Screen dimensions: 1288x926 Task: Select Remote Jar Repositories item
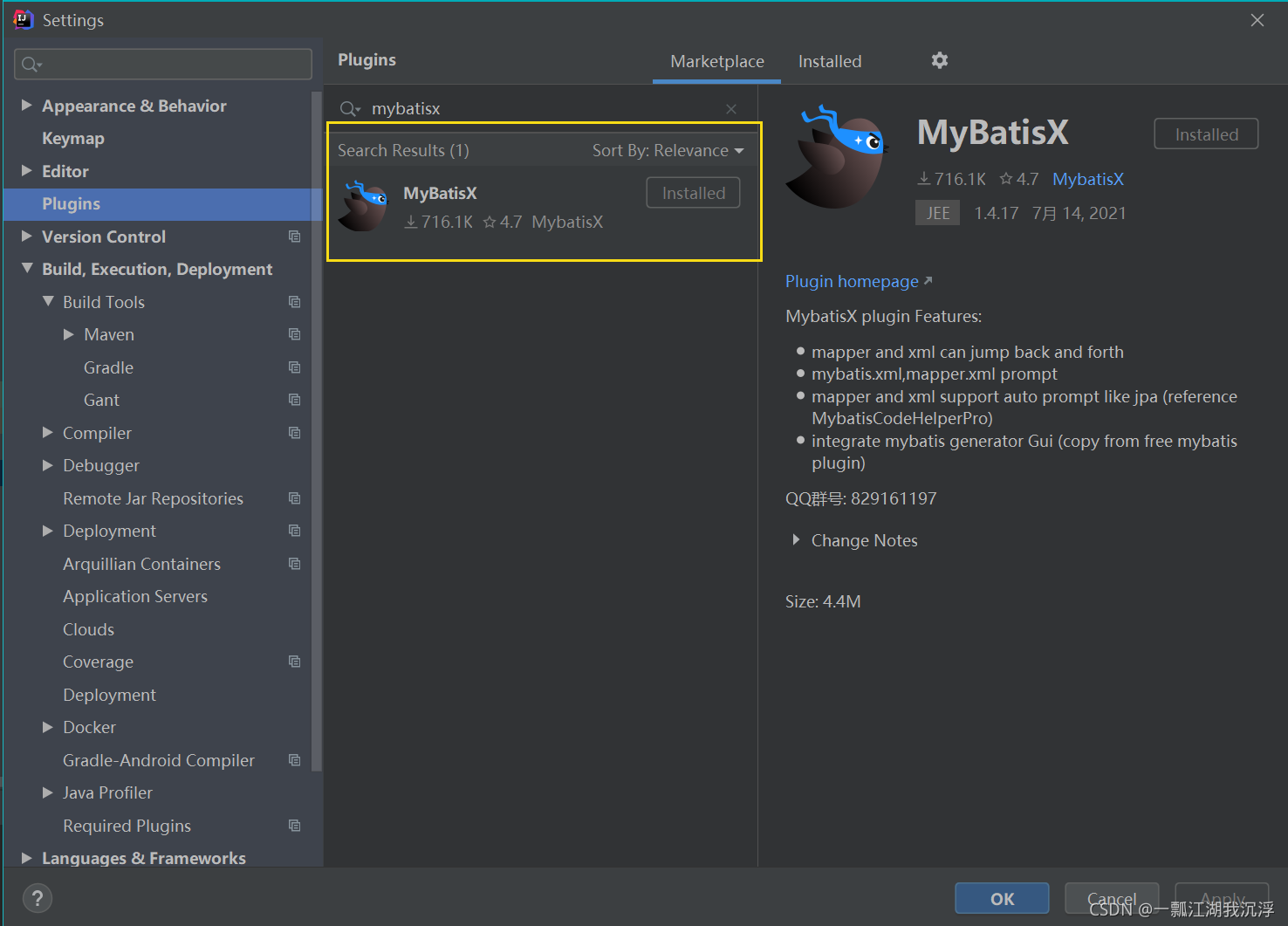pos(153,498)
